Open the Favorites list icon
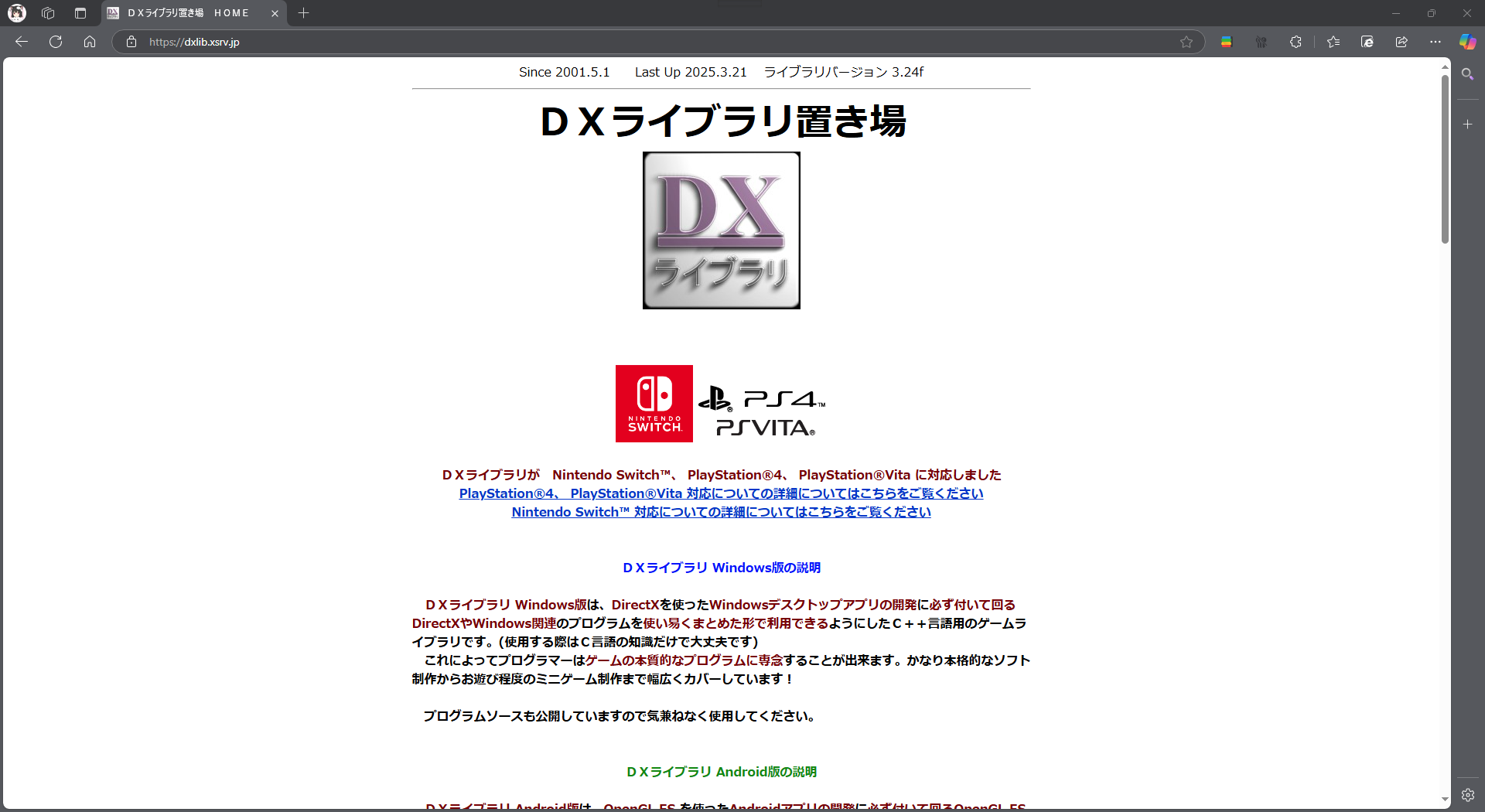The width and height of the screenshot is (1485, 812). [x=1333, y=42]
